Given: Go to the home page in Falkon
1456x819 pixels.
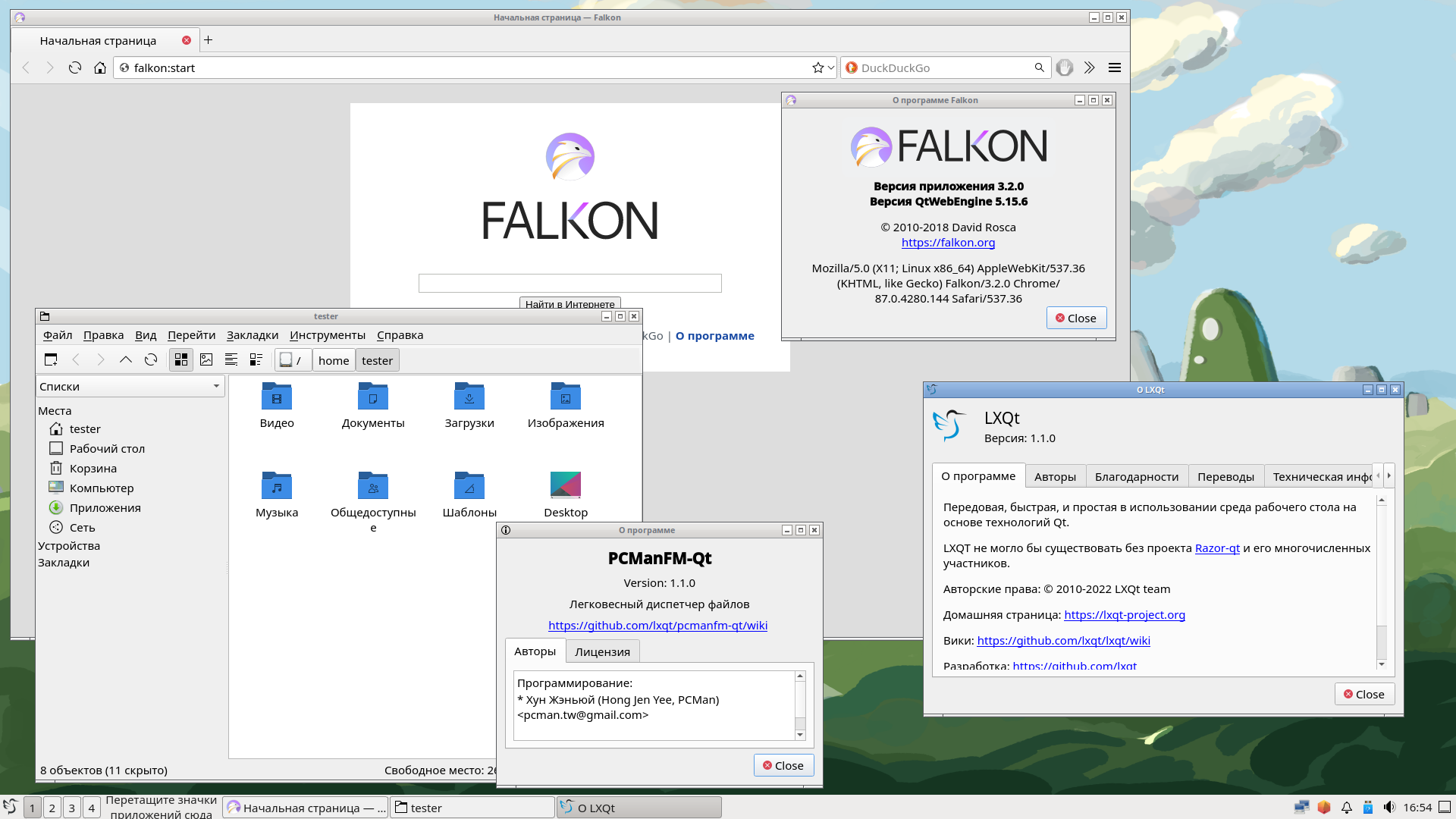Looking at the screenshot, I should pos(99,67).
